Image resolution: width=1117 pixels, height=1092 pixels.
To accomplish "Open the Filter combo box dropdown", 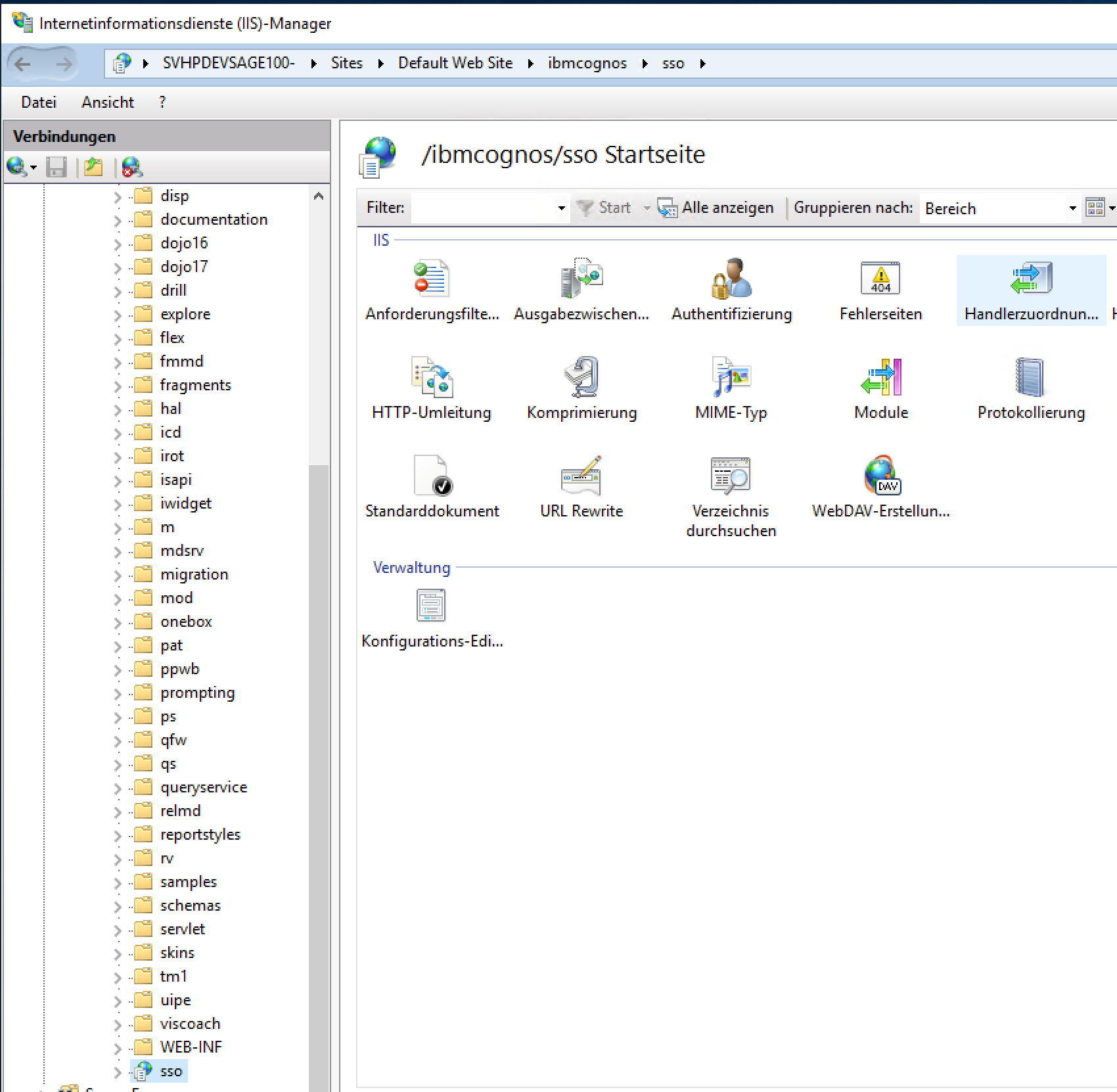I will click(561, 208).
